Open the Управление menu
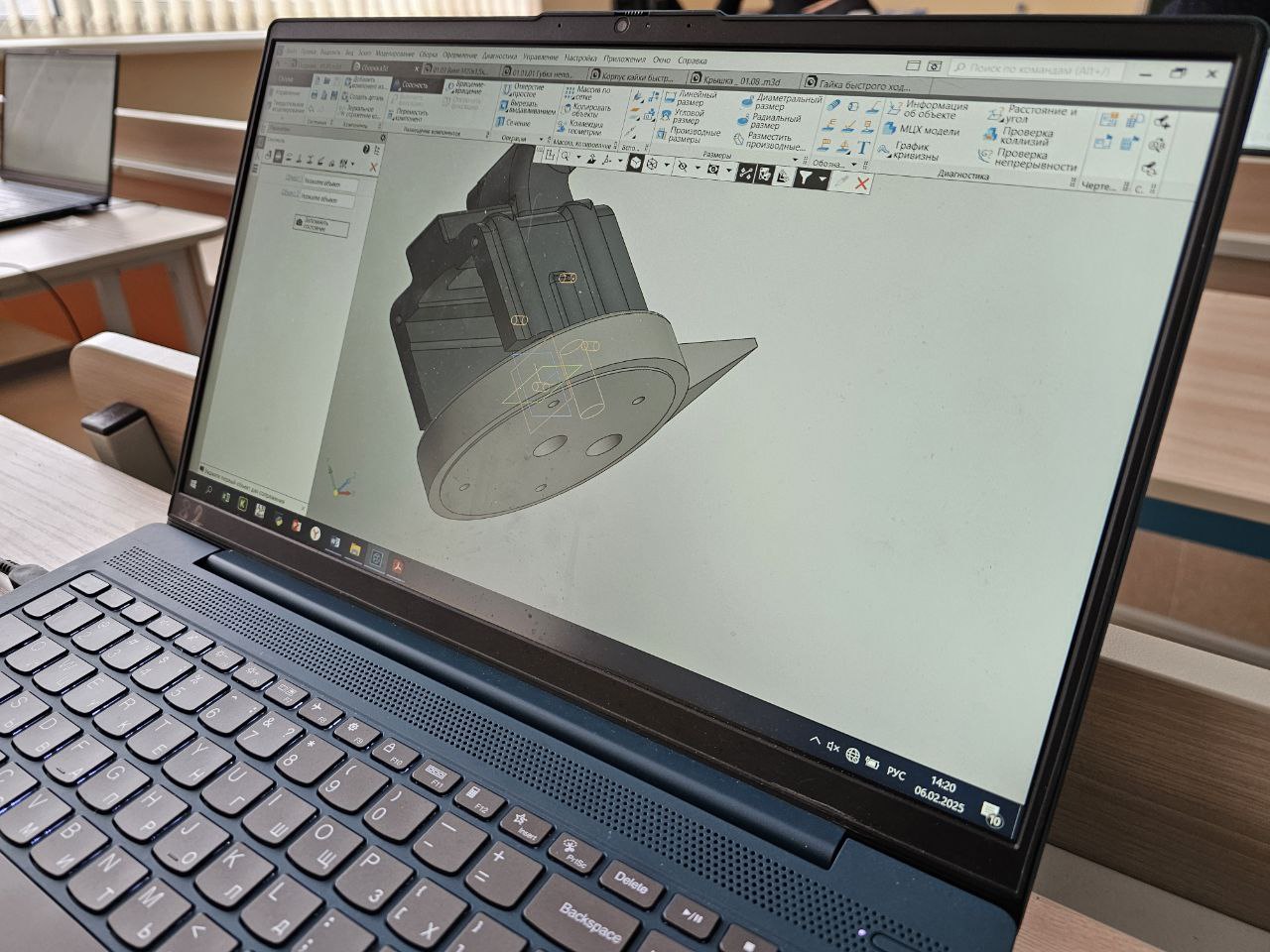Viewport: 1270px width, 952px height. pos(542,59)
